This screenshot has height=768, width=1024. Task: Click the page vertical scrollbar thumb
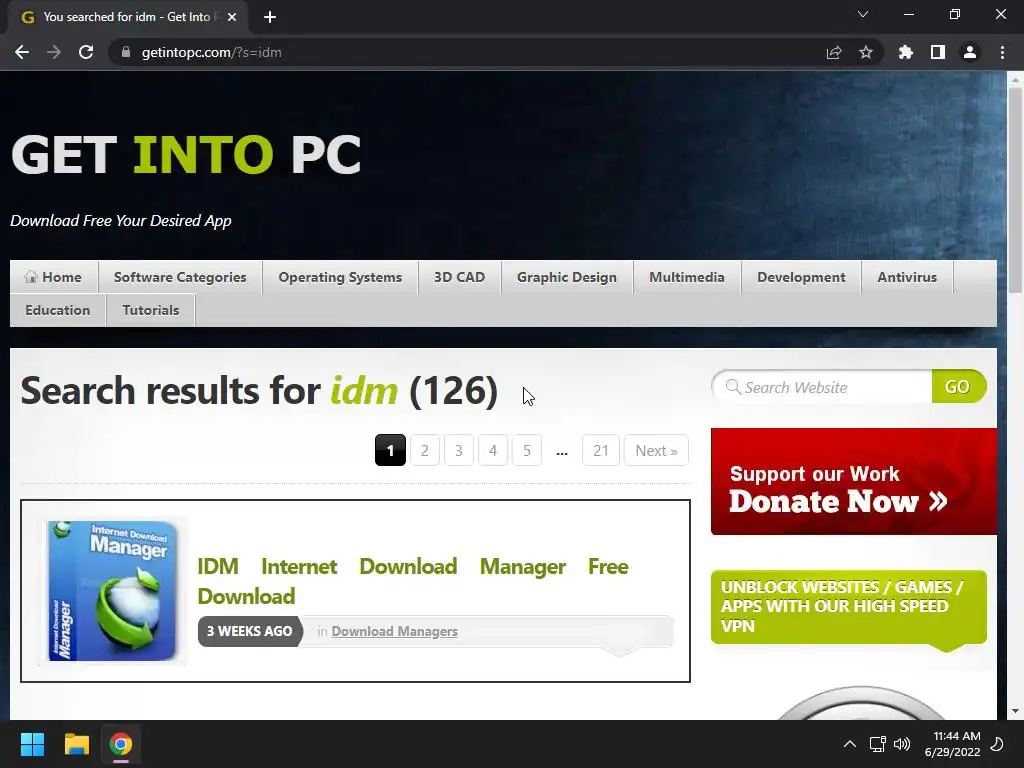tap(1015, 189)
